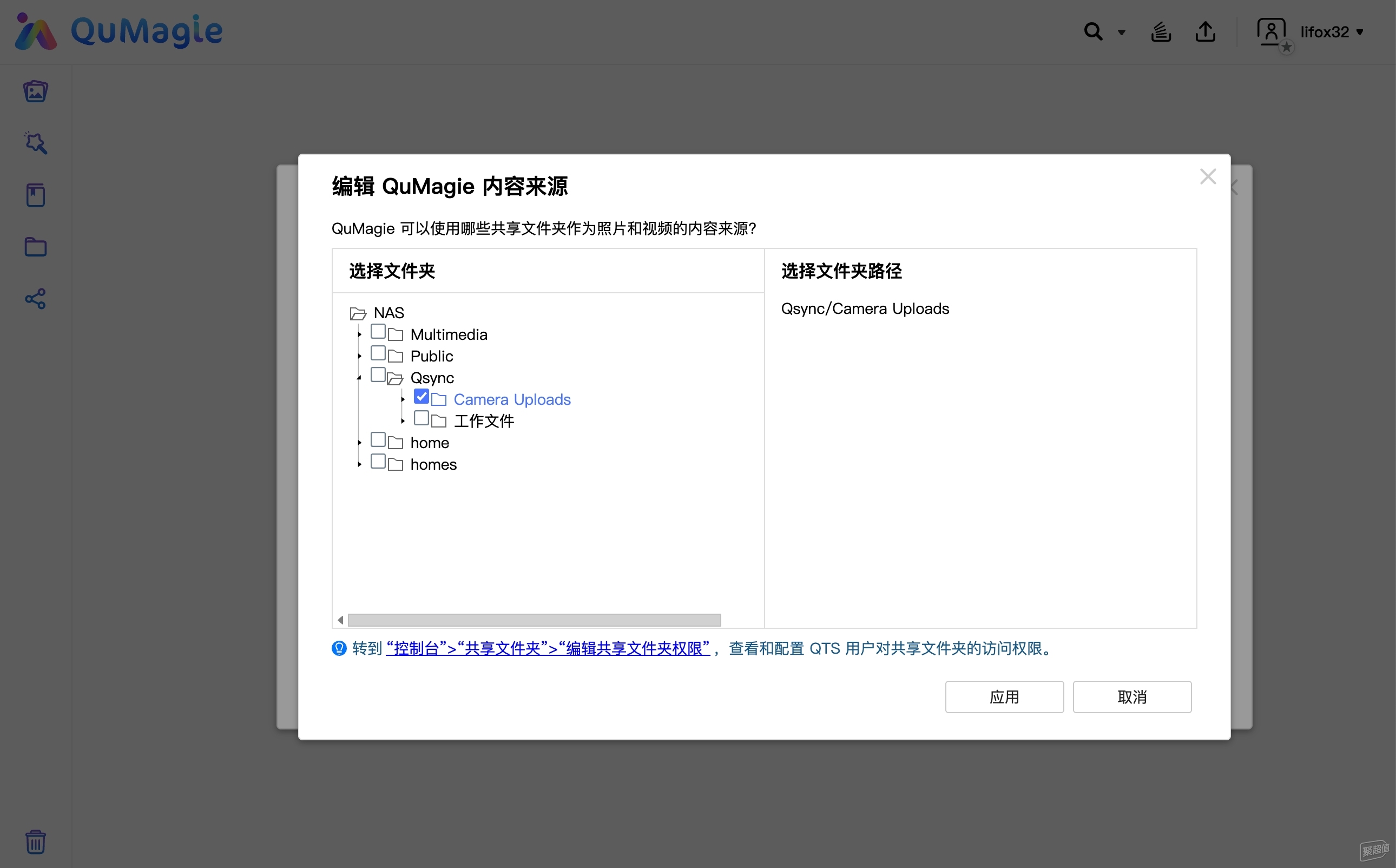Screen dimensions: 1396x868
Task: Click the Camera Uploads folder icon
Action: pos(439,399)
